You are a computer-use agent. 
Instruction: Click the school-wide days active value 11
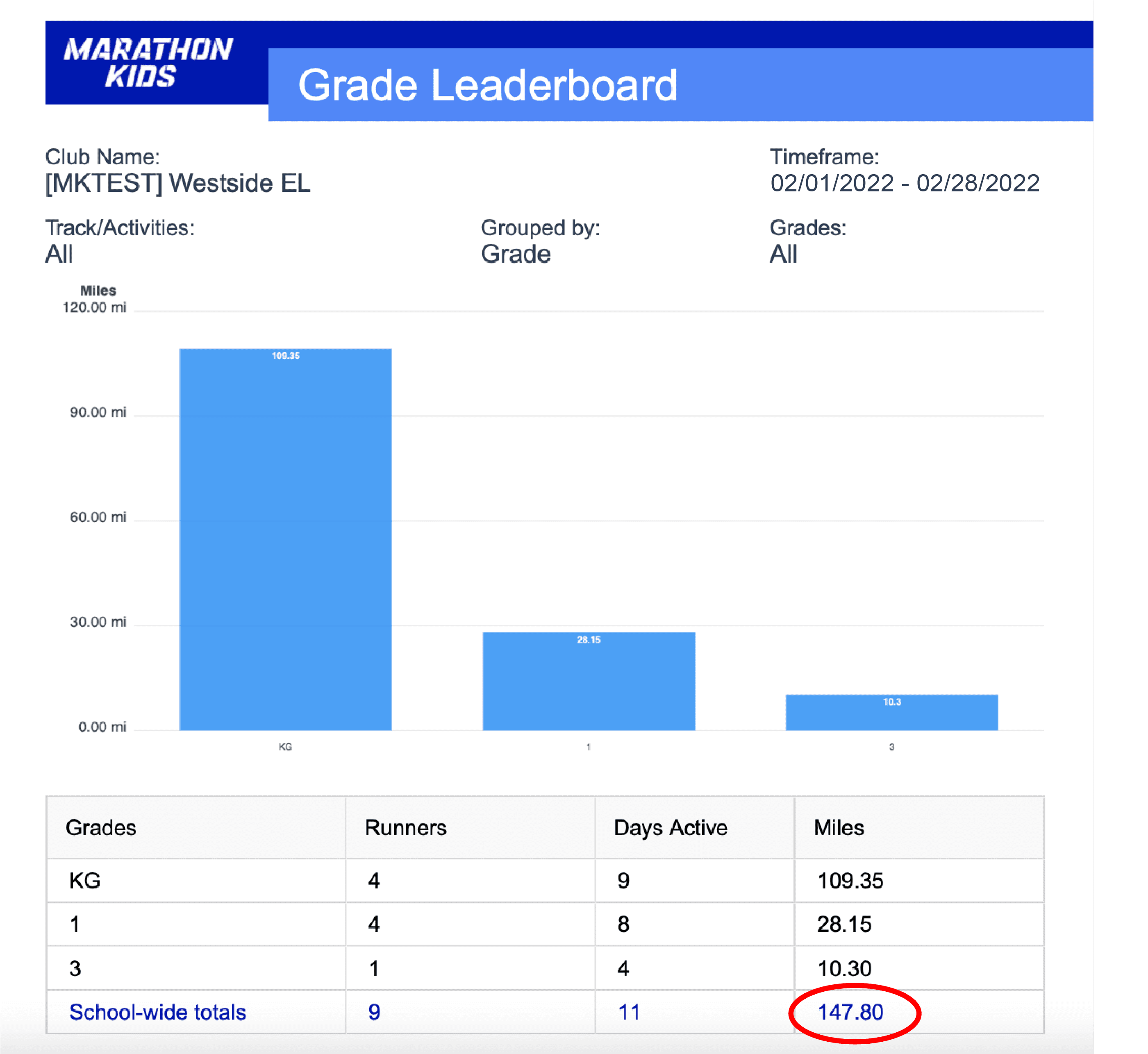pos(629,1012)
